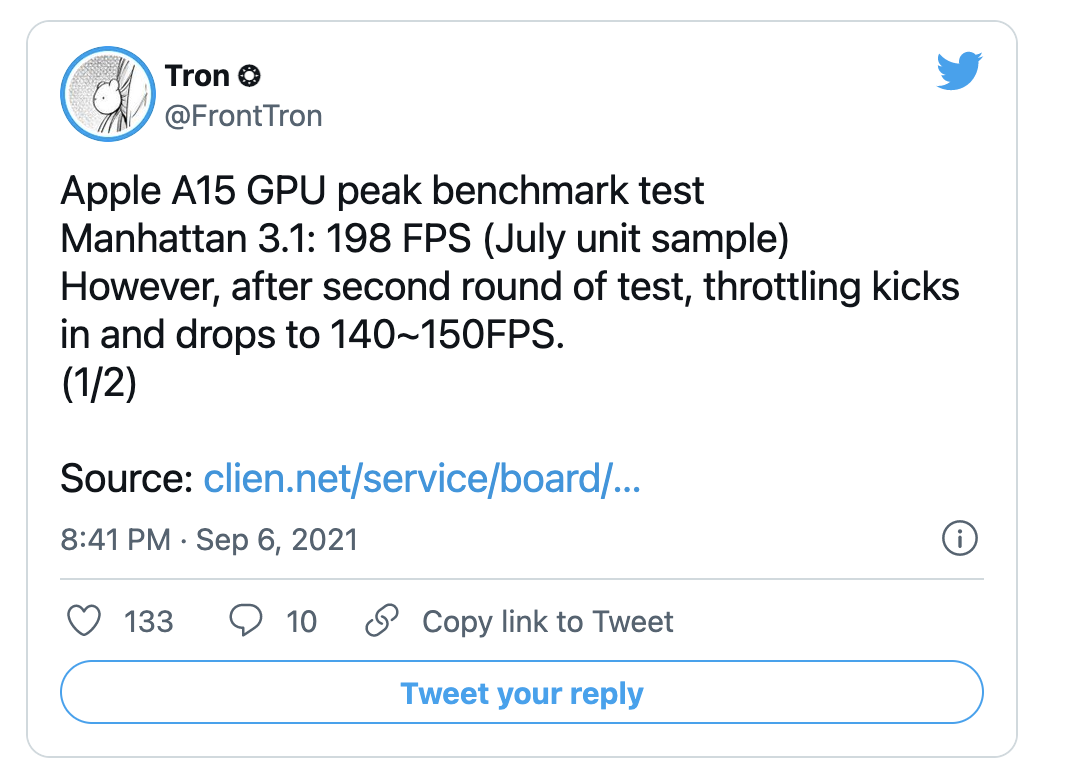The image size is (1068, 776).
Task: Click the badge icon beside Tron's name
Action: [x=251, y=76]
